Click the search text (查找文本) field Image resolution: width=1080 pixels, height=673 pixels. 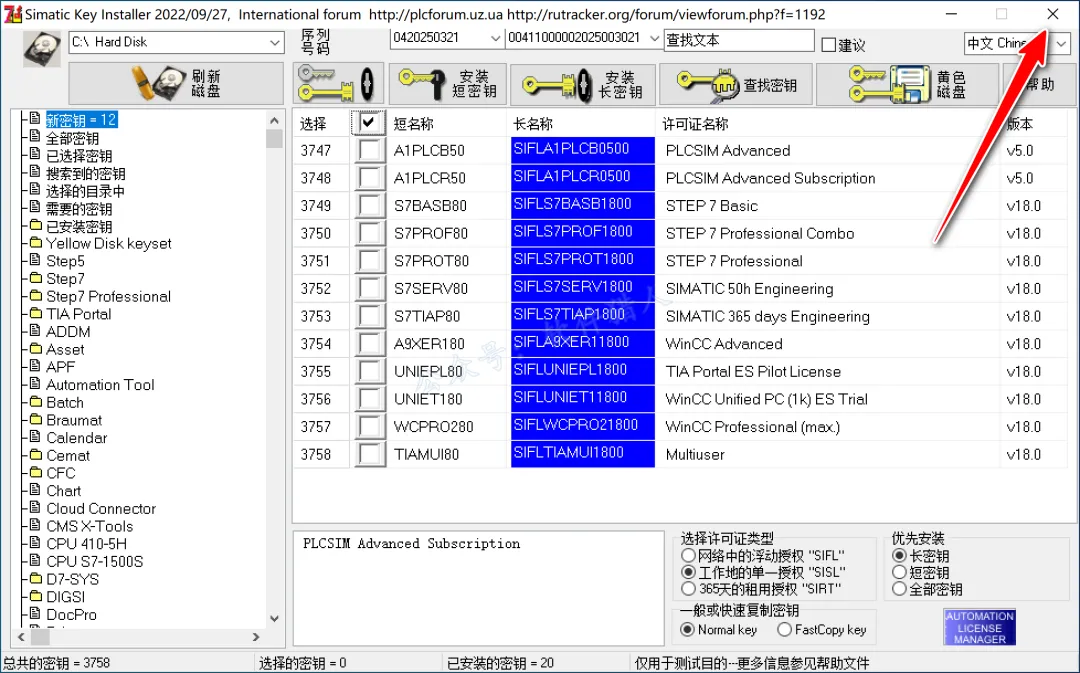point(738,41)
